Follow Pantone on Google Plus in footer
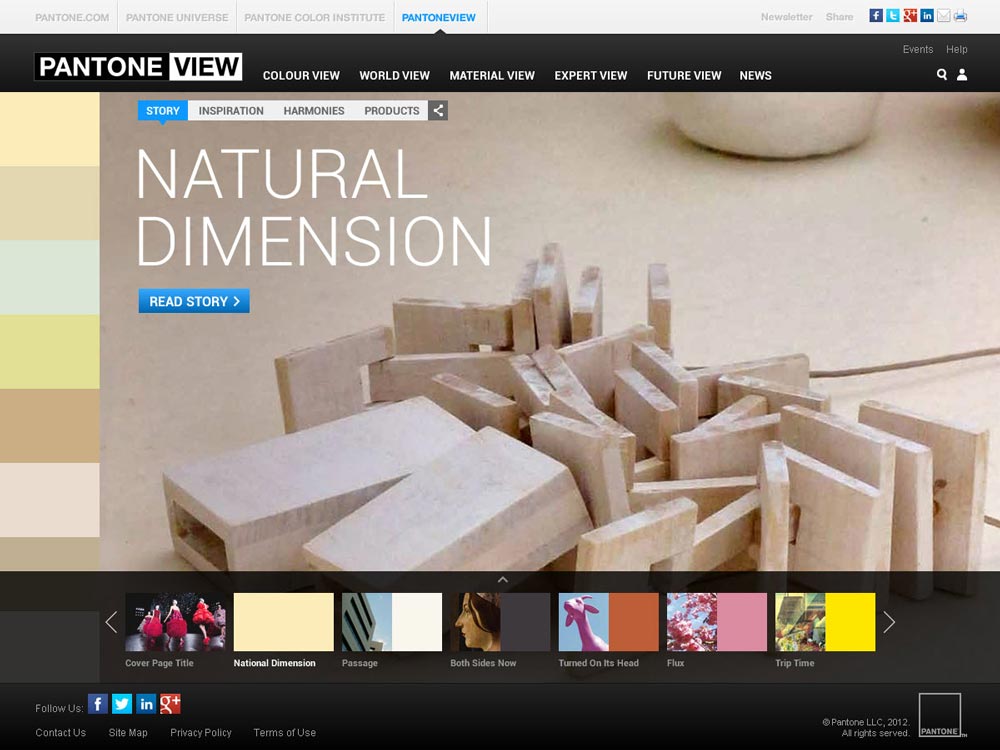 pos(170,703)
